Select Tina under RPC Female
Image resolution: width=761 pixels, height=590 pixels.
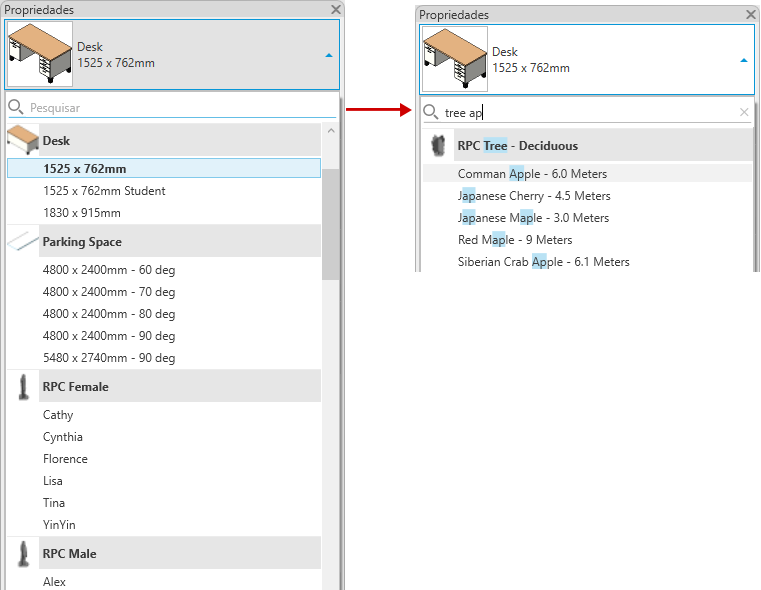[x=164, y=503]
